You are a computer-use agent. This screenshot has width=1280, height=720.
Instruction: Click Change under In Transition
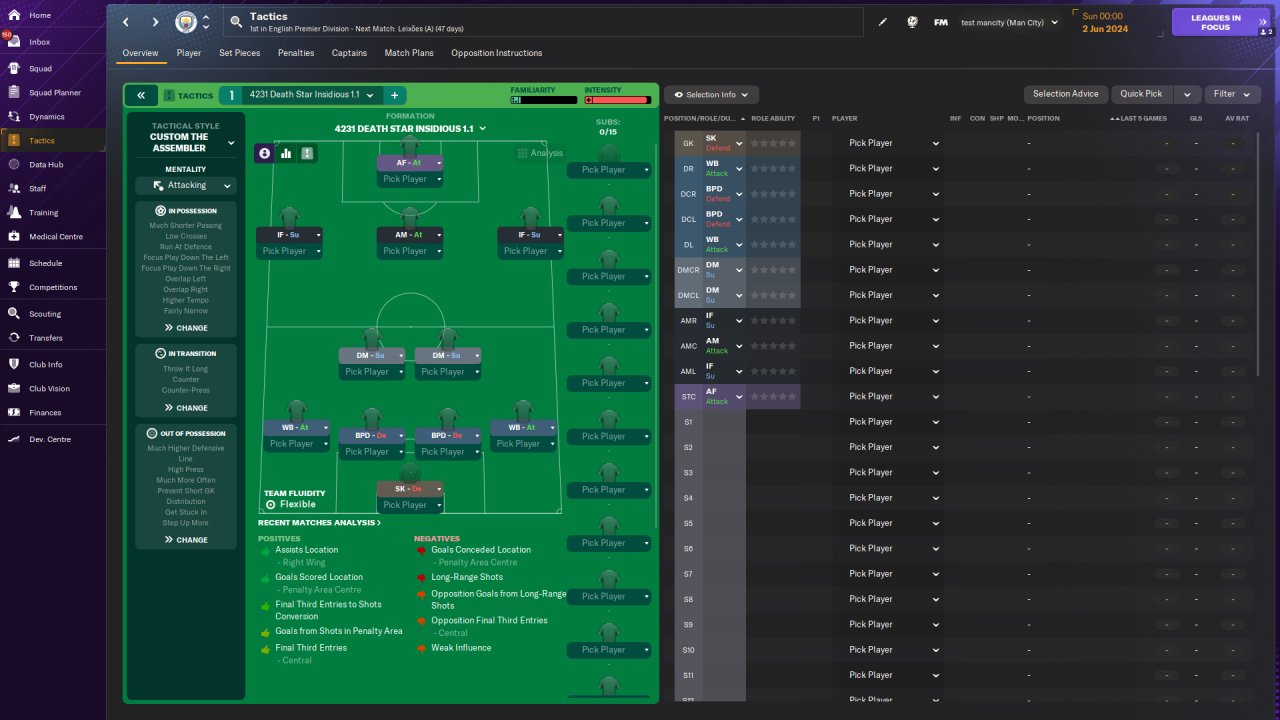[x=186, y=408]
